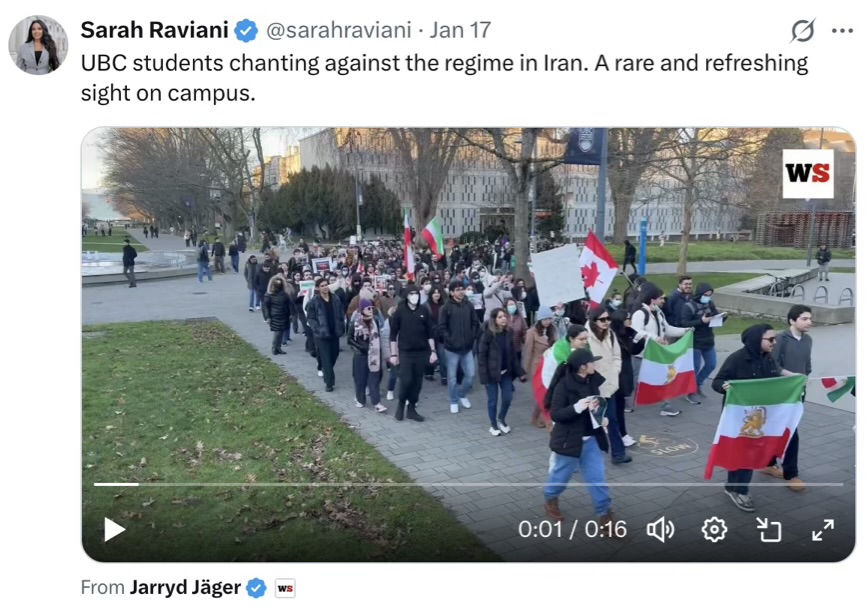The image size is (866, 609).
Task: Click the blue verified badge beside Sarah Raviani
Action: click(x=246, y=30)
